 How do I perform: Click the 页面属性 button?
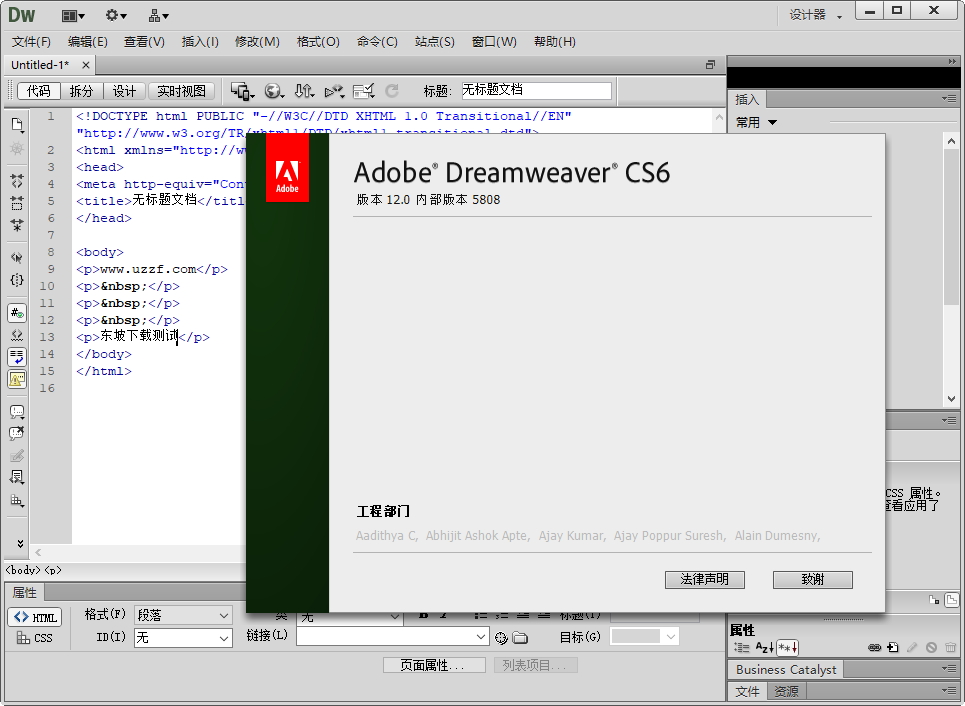(x=434, y=665)
